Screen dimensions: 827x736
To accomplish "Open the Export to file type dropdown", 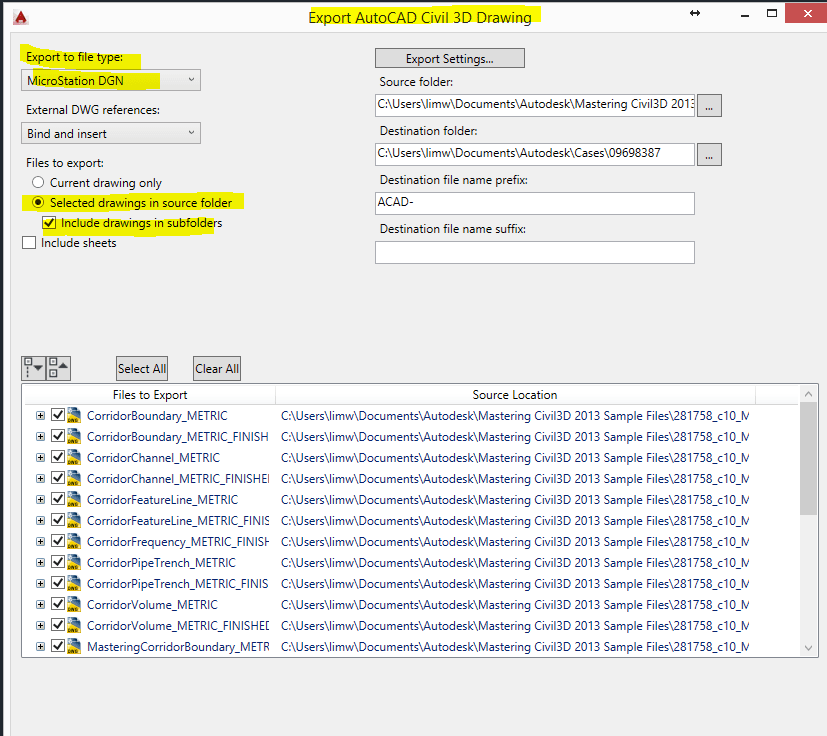I will click(111, 80).
